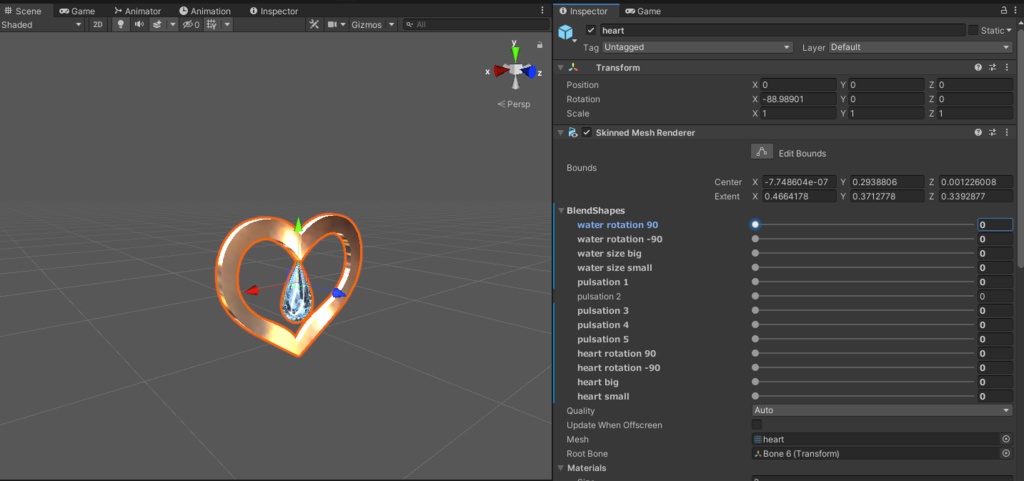Open Transform component preset settings icon
The width and height of the screenshot is (1024, 481).
992,67
